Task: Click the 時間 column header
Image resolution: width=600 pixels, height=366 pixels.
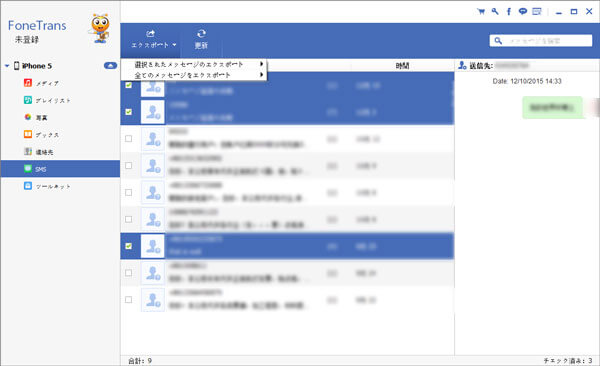Action: tap(403, 66)
